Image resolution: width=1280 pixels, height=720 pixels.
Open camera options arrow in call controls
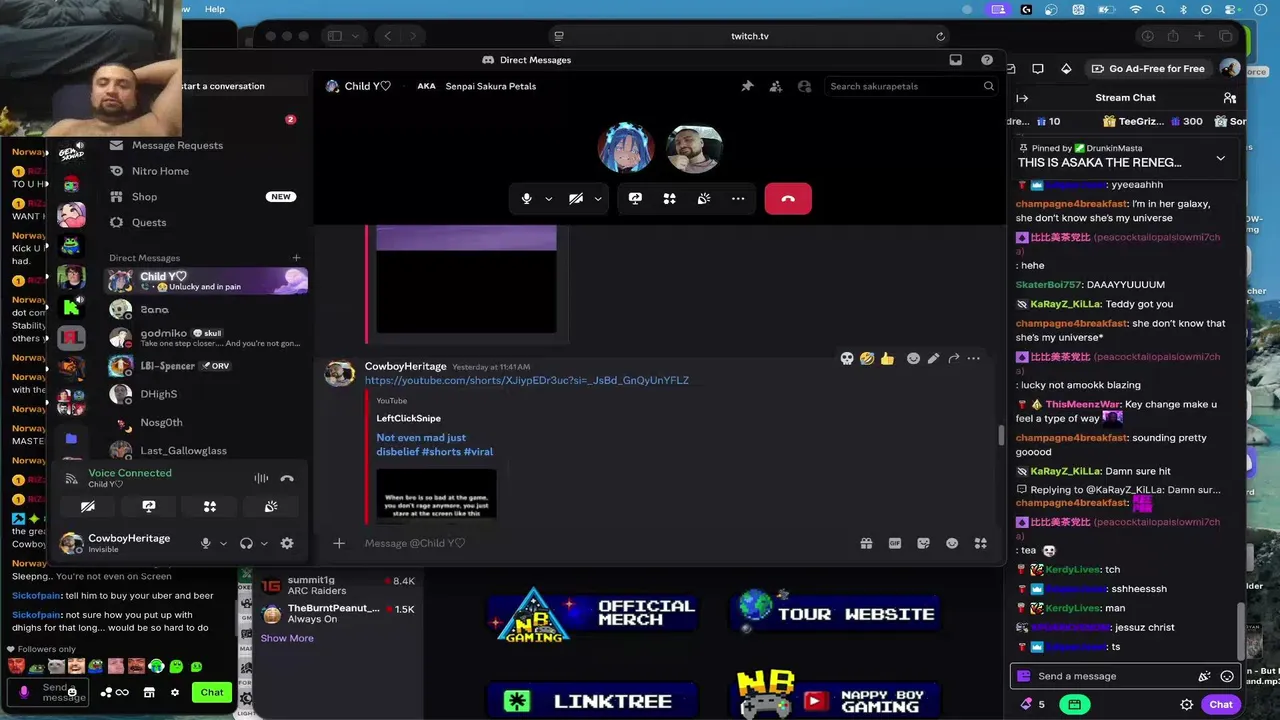pos(598,199)
